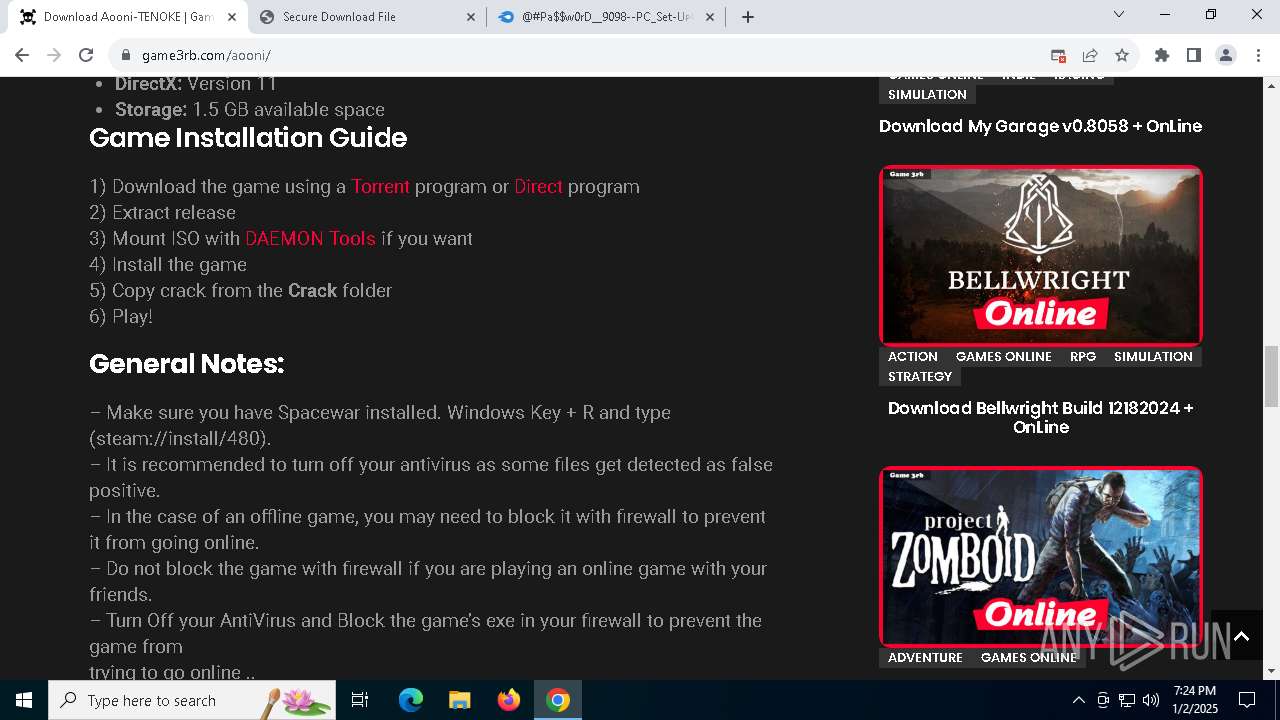
Task: Open Chrome three-dot menu
Action: [x=1258, y=55]
